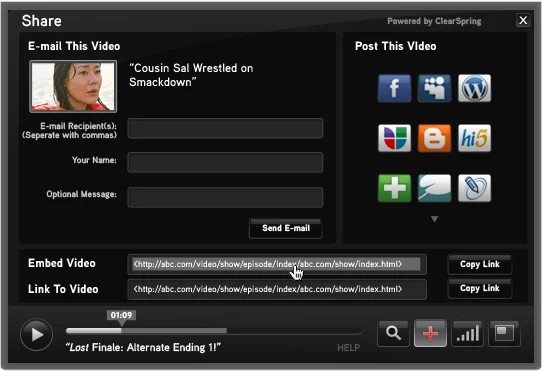Click the video progress bar
This screenshot has height=371, width=542.
(214, 331)
